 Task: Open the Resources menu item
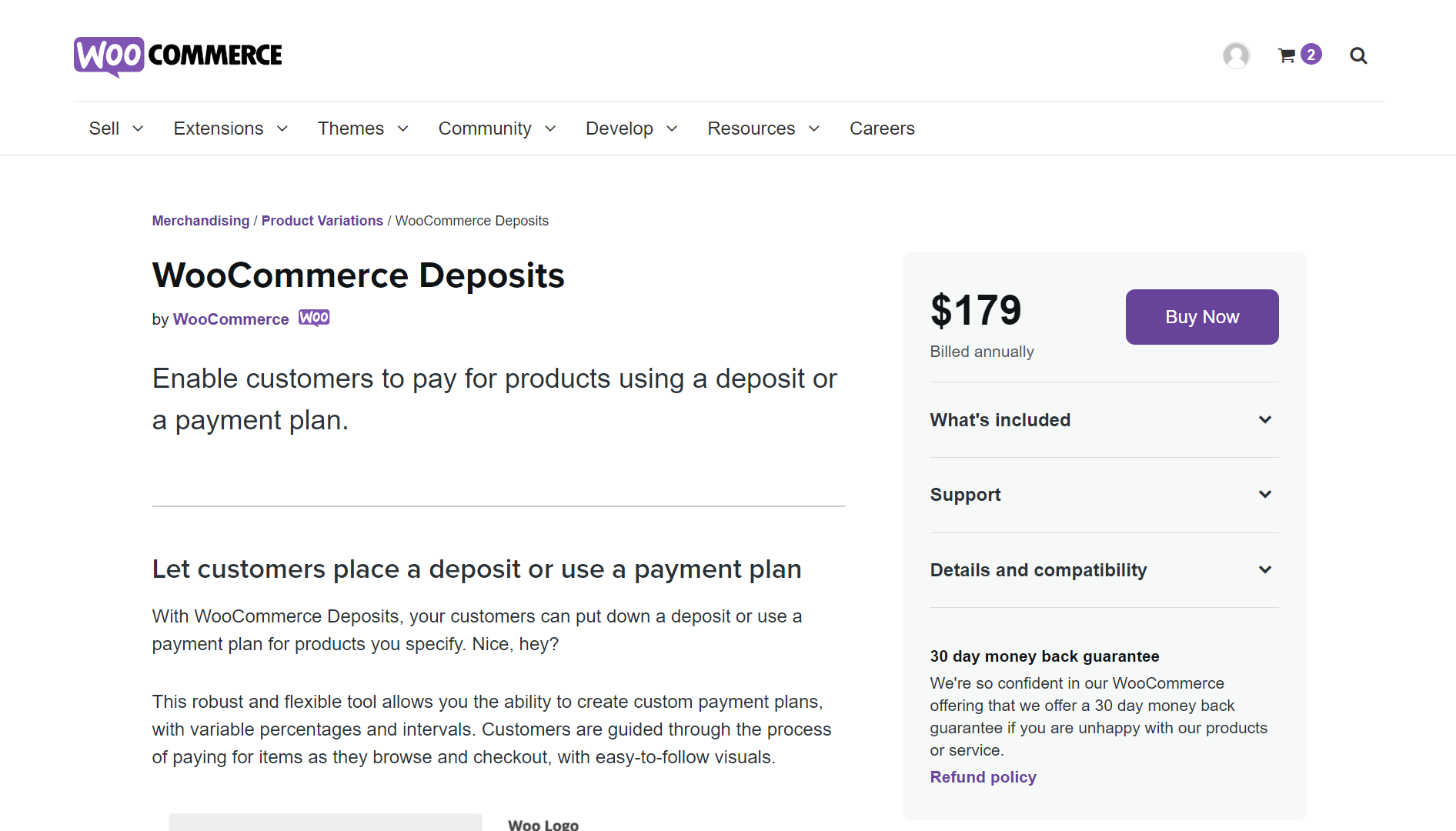751,128
